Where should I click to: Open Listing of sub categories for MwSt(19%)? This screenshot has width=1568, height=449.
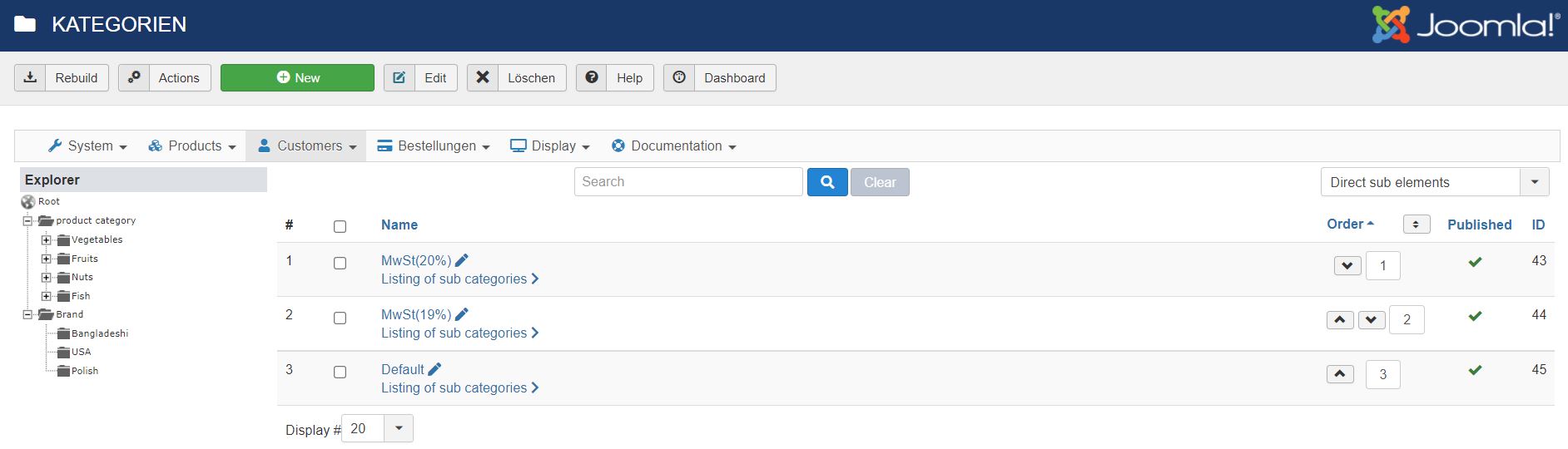pos(459,333)
